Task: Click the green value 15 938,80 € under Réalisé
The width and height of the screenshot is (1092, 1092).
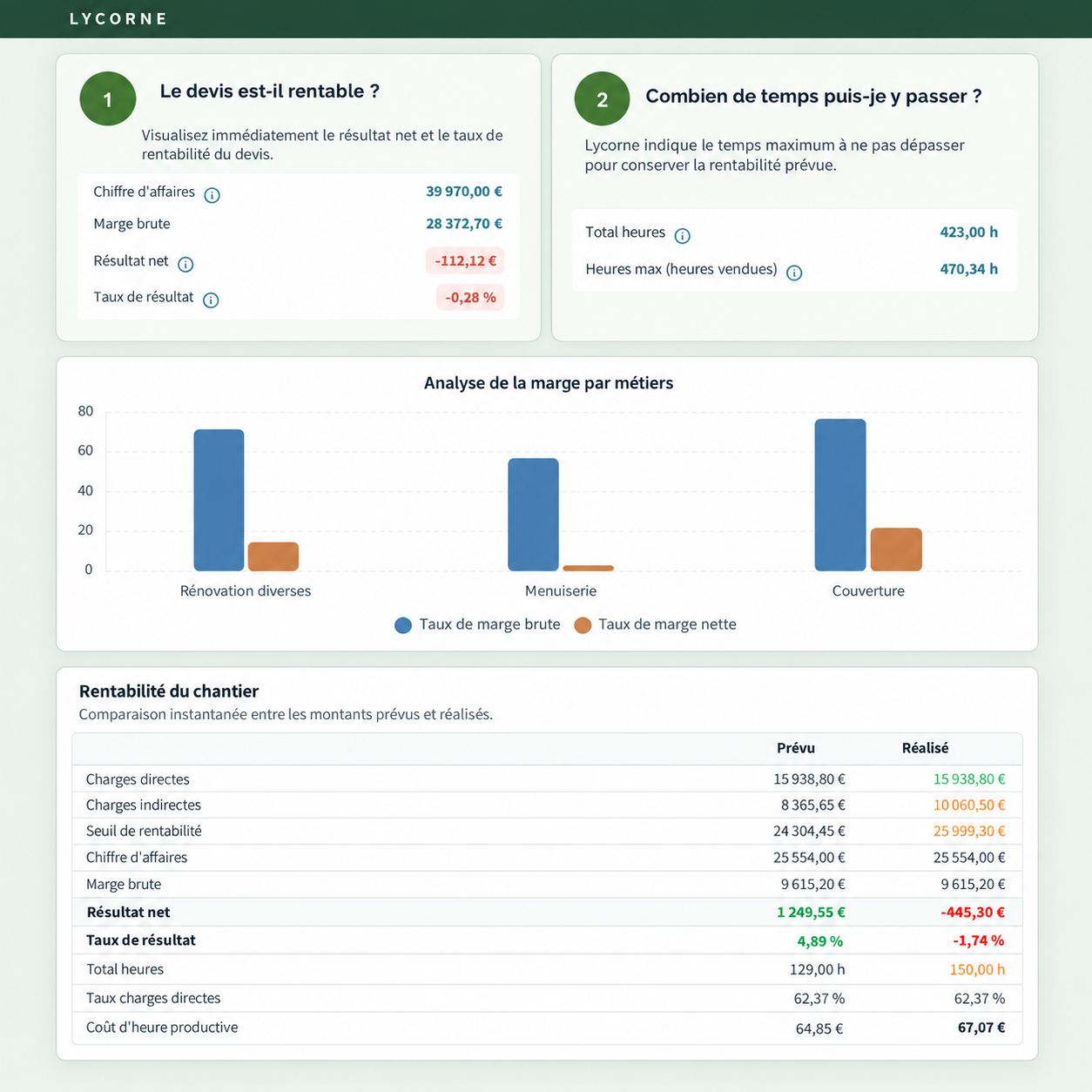Action: click(969, 779)
